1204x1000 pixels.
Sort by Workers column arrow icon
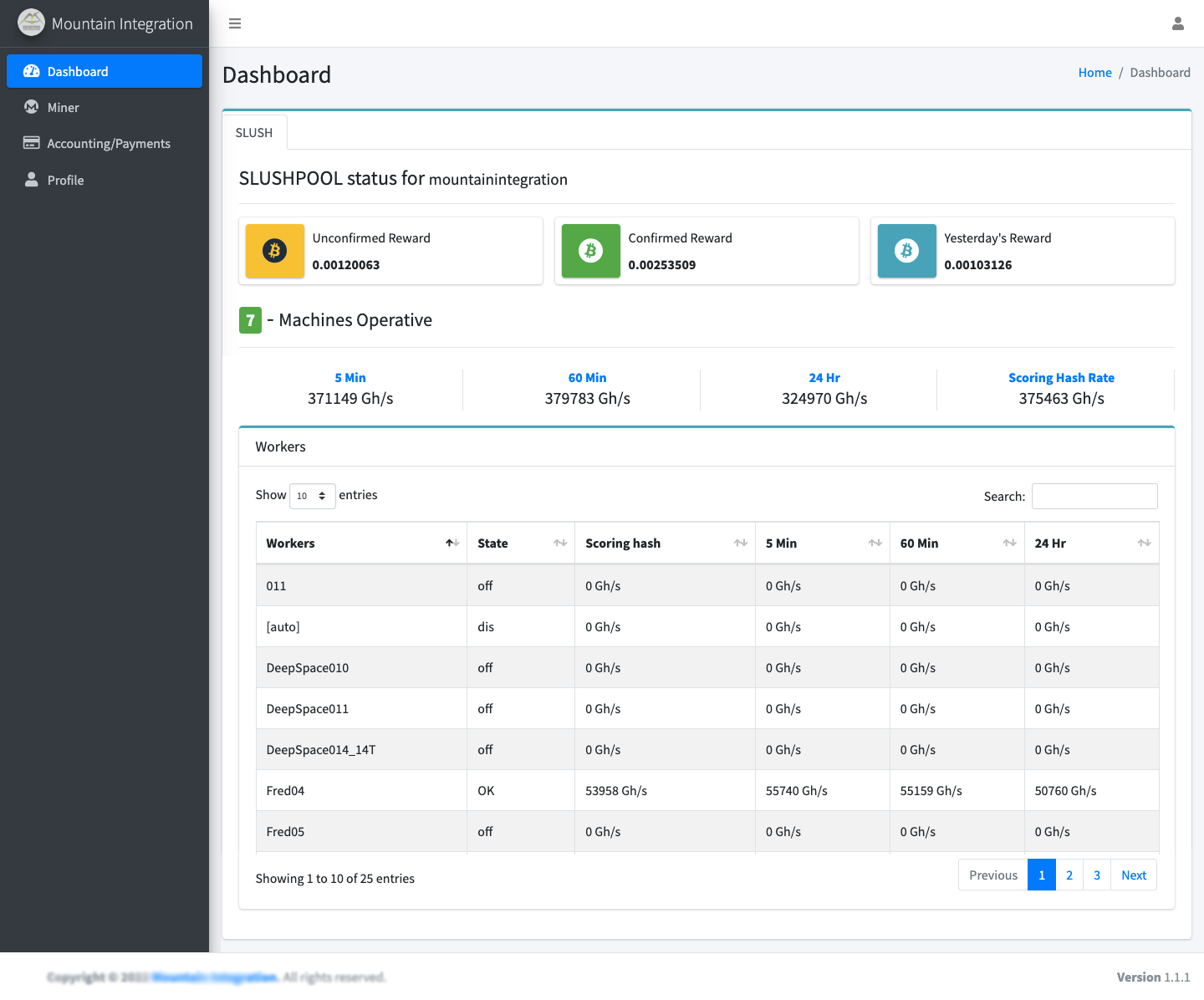coord(452,543)
